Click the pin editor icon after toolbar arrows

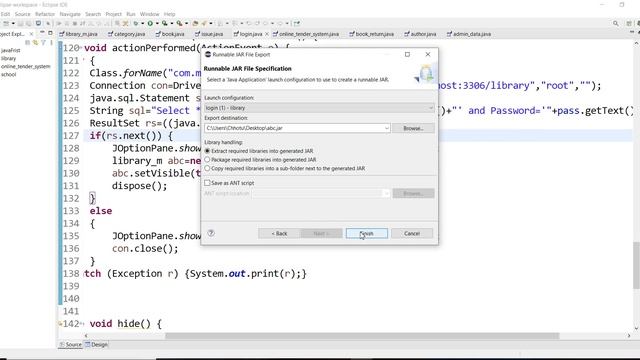click(297, 23)
